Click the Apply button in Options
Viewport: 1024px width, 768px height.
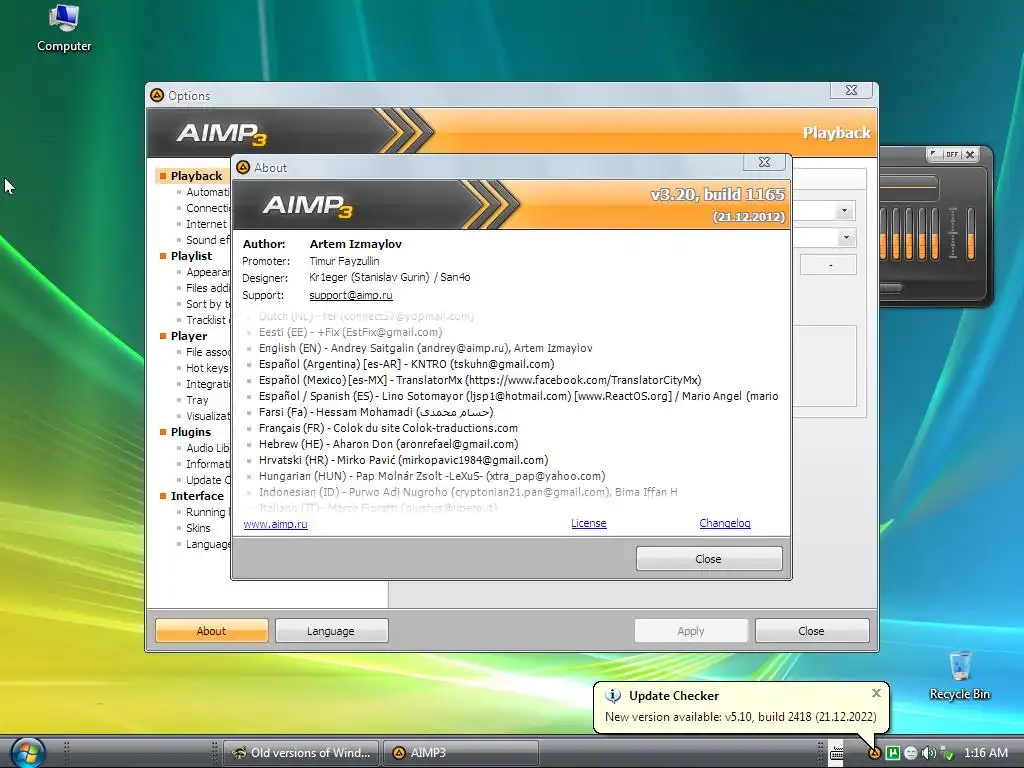(691, 631)
